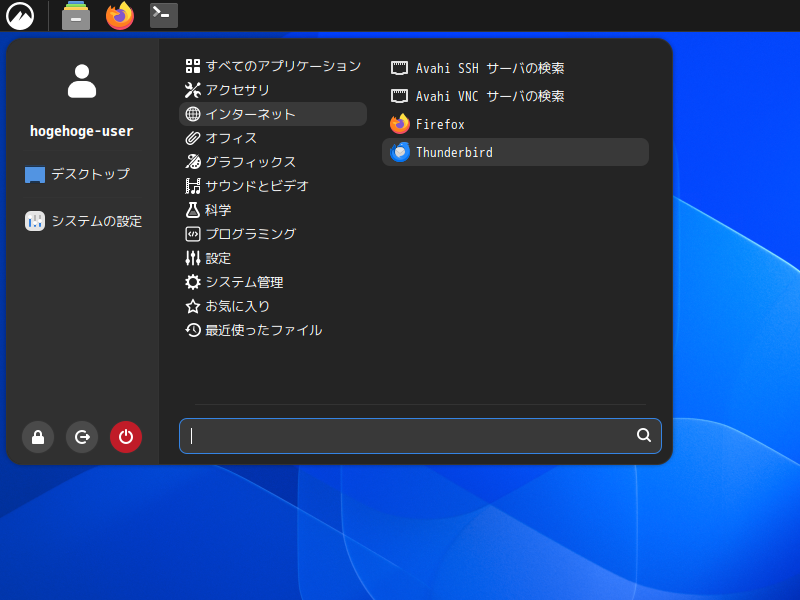Log out using the exit-arrow button

point(82,437)
